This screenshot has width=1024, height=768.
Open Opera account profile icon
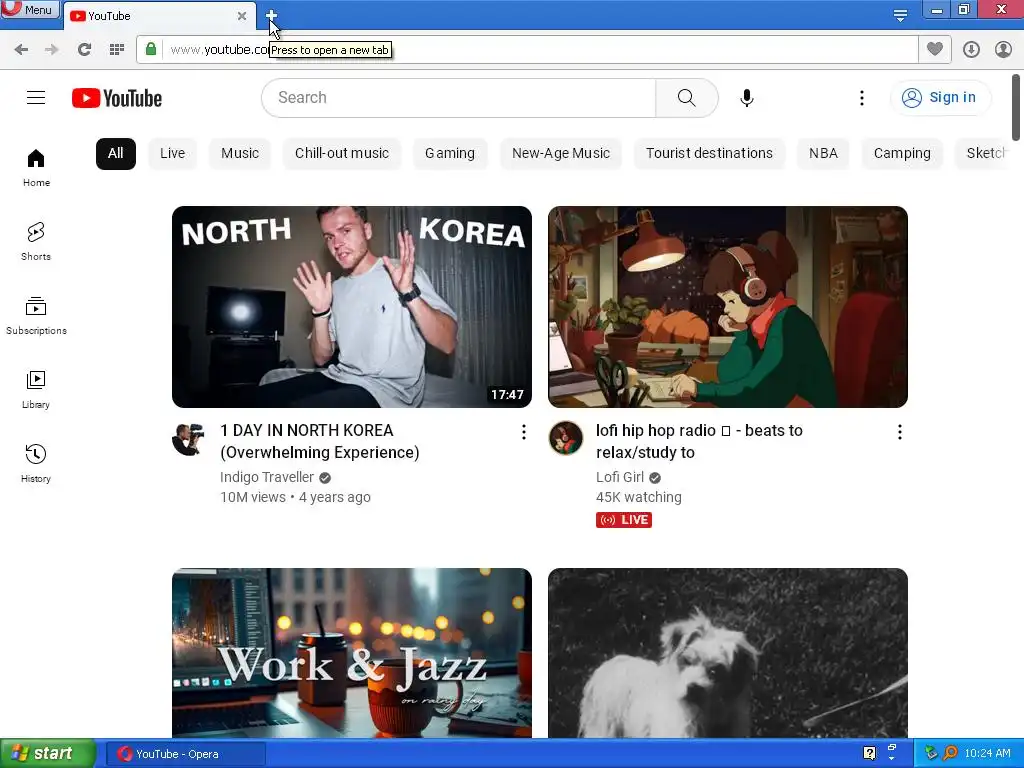coord(1003,50)
